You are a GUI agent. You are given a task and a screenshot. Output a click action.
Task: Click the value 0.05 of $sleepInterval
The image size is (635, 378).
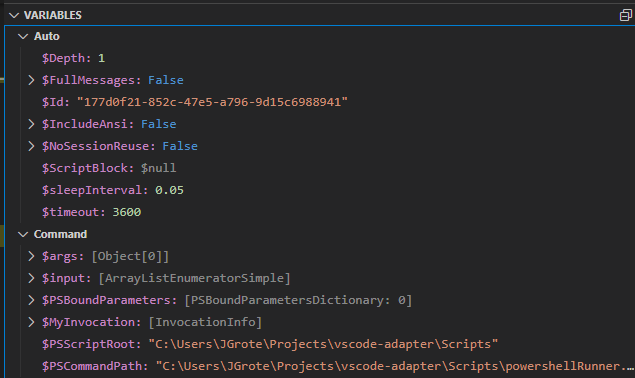point(169,190)
